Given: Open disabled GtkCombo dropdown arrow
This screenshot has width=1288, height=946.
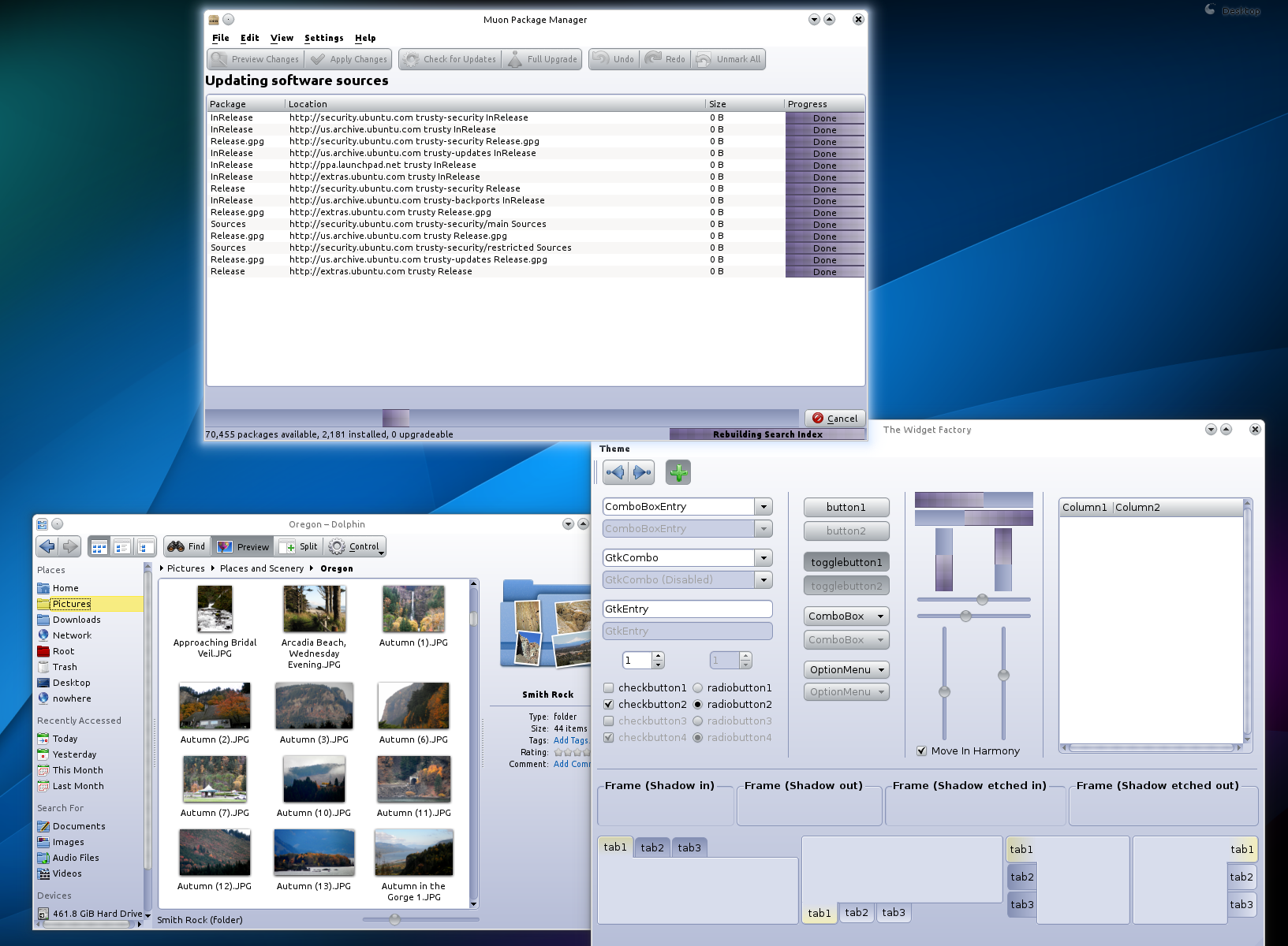Looking at the screenshot, I should tap(763, 580).
